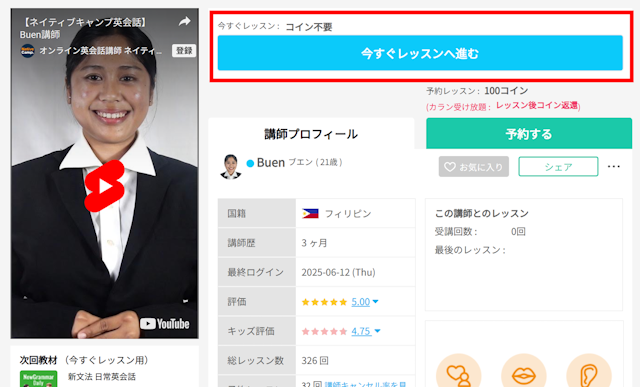Click Buen's small profile avatar

coord(231,167)
